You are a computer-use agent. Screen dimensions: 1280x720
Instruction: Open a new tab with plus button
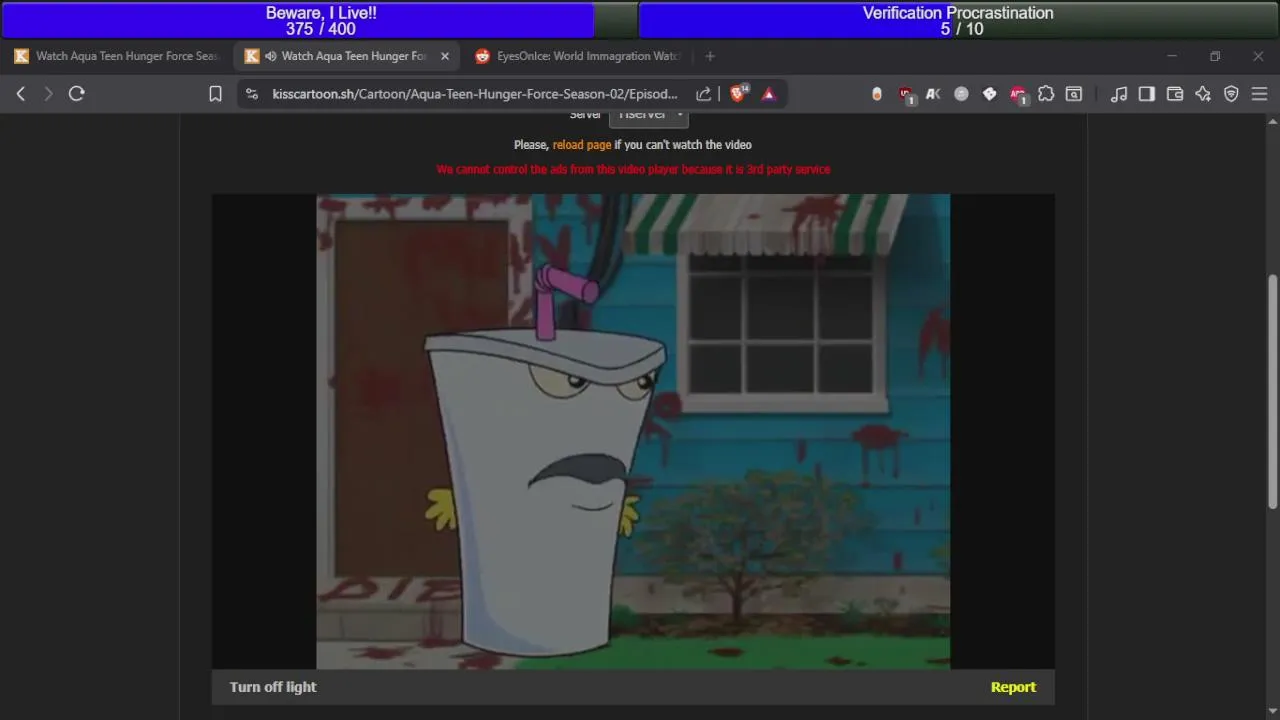click(x=710, y=56)
